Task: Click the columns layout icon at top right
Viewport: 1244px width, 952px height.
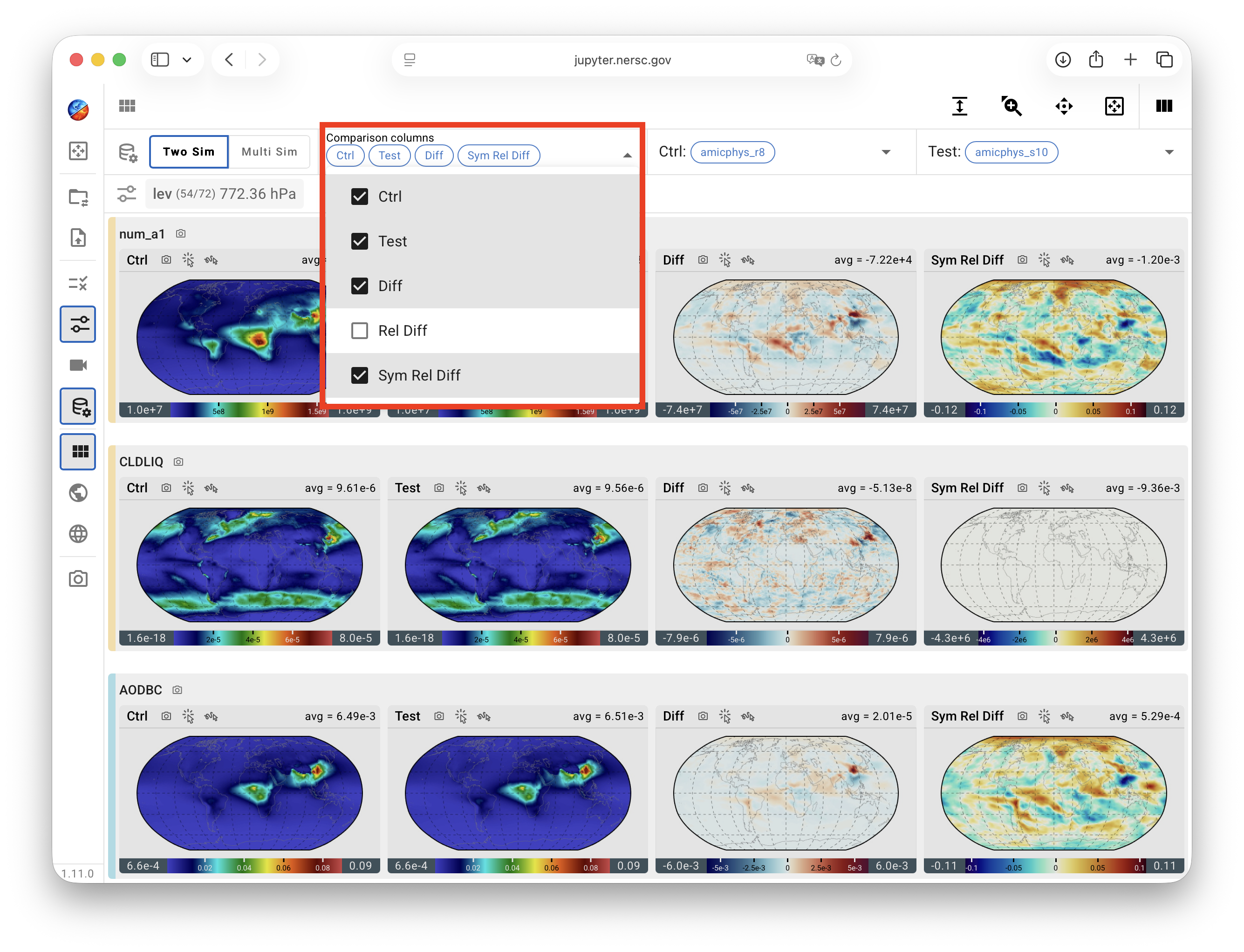Action: click(x=1163, y=106)
